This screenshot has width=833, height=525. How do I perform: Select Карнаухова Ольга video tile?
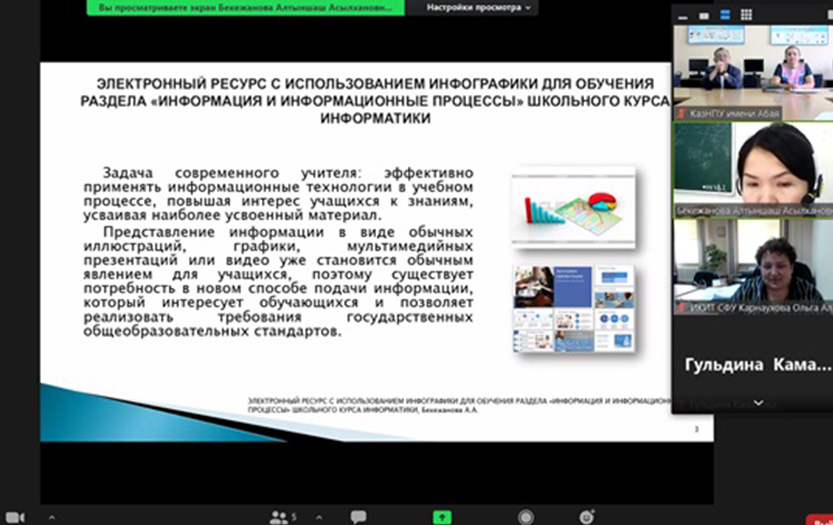(752, 262)
